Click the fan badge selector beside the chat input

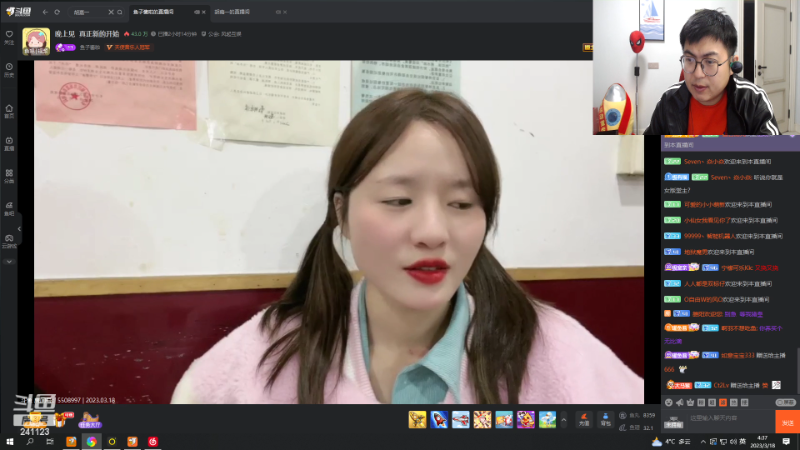click(673, 421)
